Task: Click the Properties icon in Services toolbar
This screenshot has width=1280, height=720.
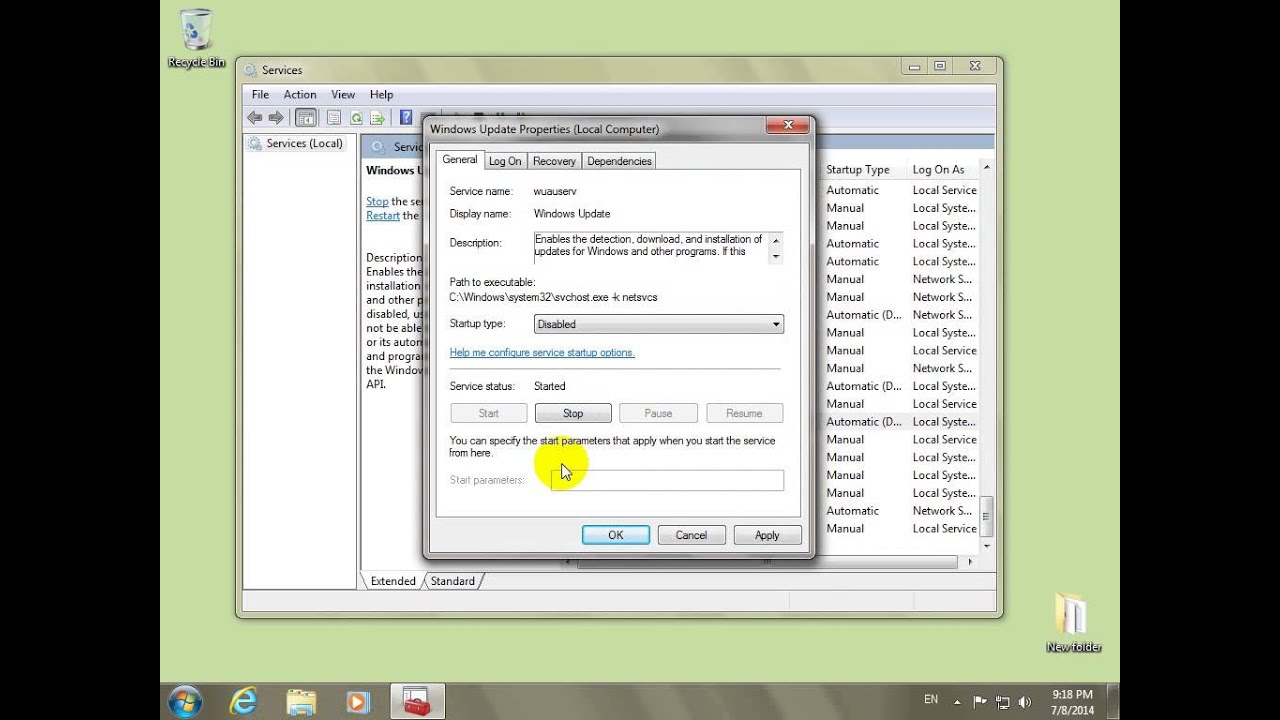Action: 334,118
